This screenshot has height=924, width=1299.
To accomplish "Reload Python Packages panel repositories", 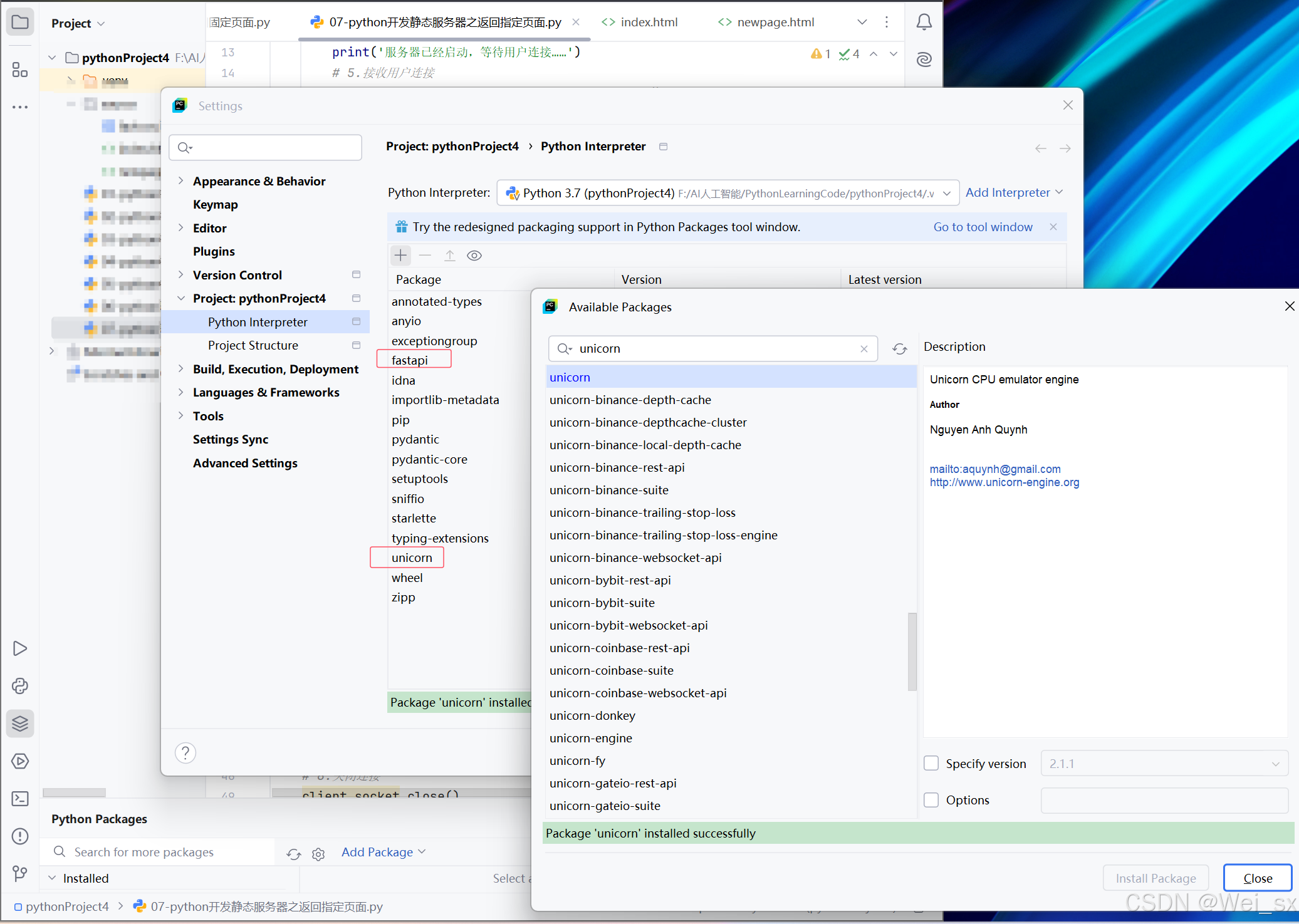I will 294,853.
